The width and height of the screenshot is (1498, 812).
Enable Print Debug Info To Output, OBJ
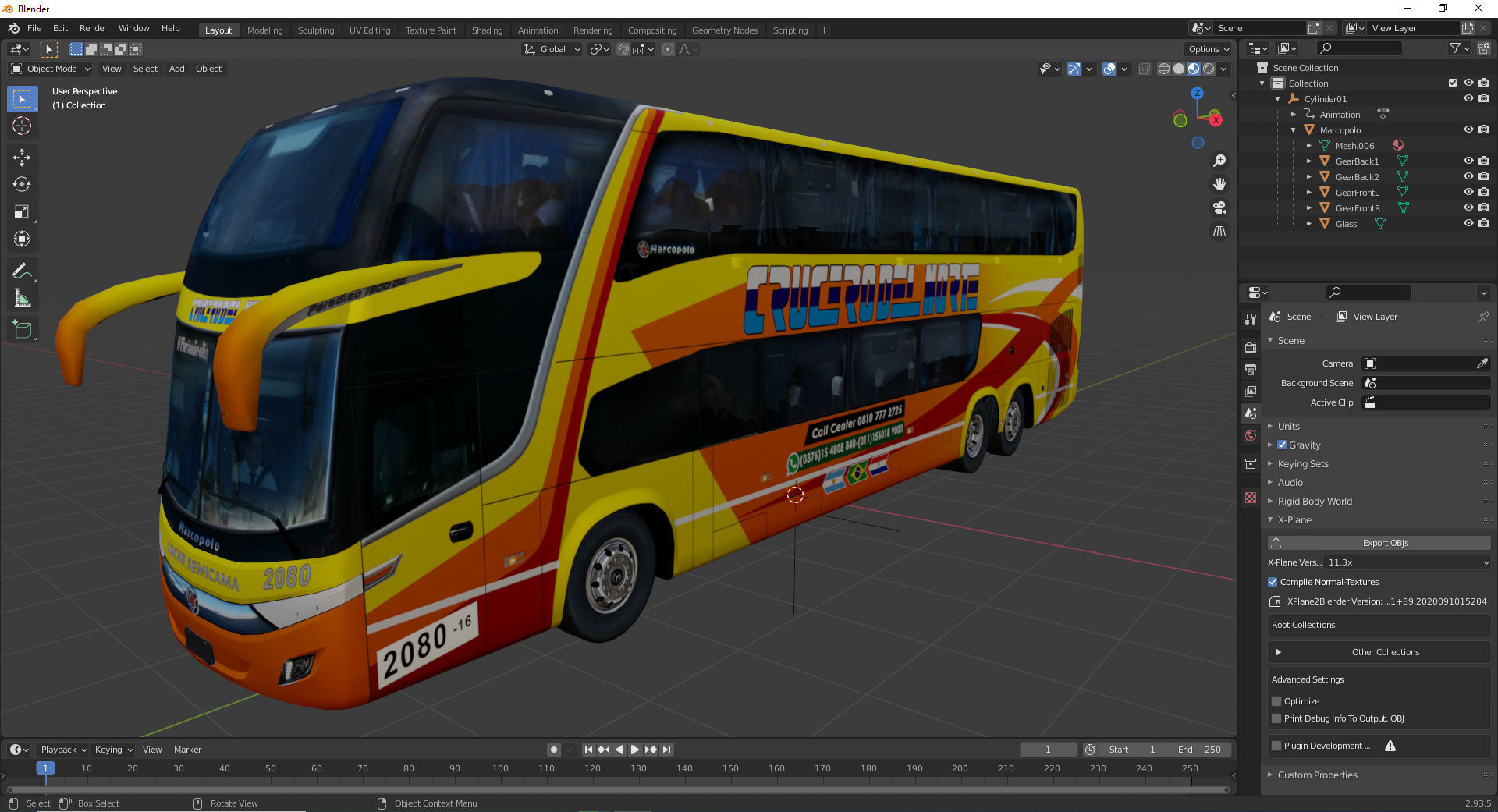(1276, 718)
